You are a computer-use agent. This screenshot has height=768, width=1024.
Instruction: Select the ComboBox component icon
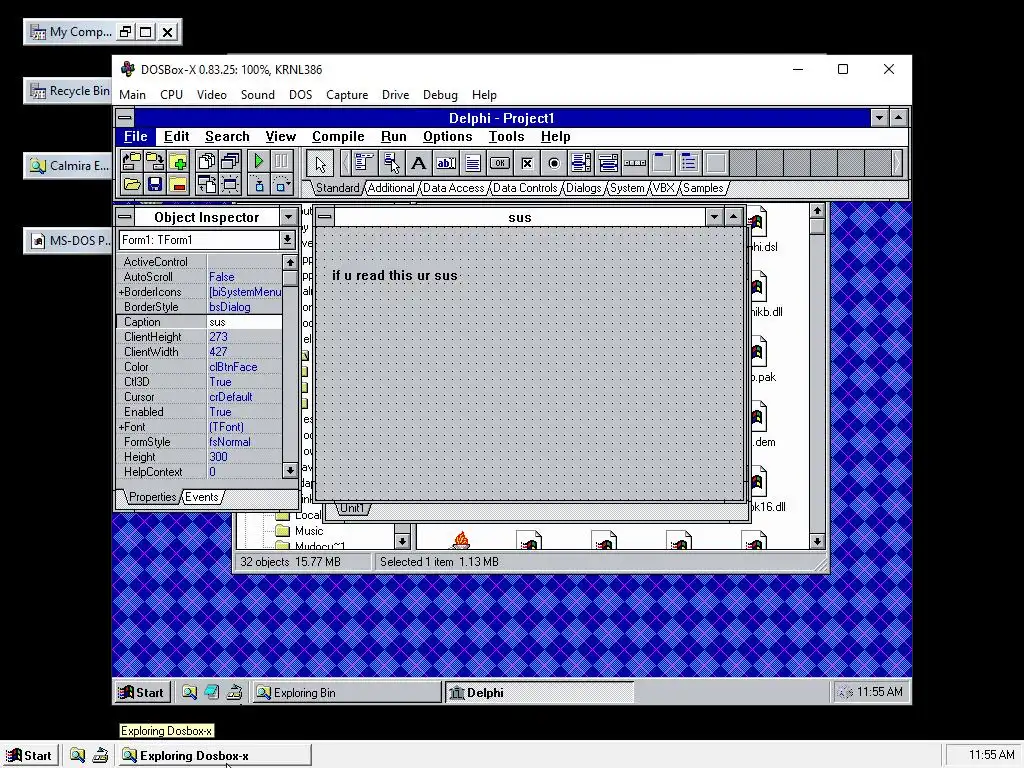point(608,163)
